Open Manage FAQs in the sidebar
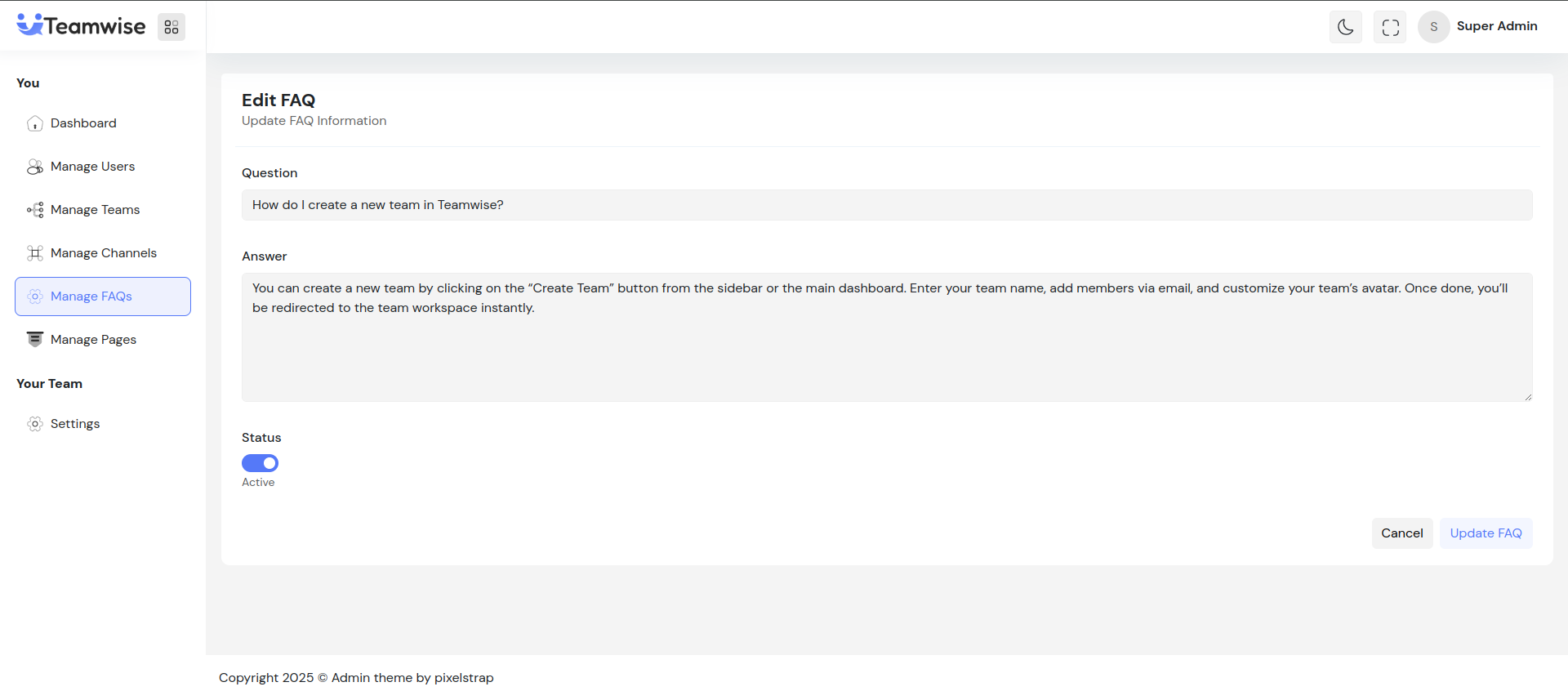 tap(91, 296)
